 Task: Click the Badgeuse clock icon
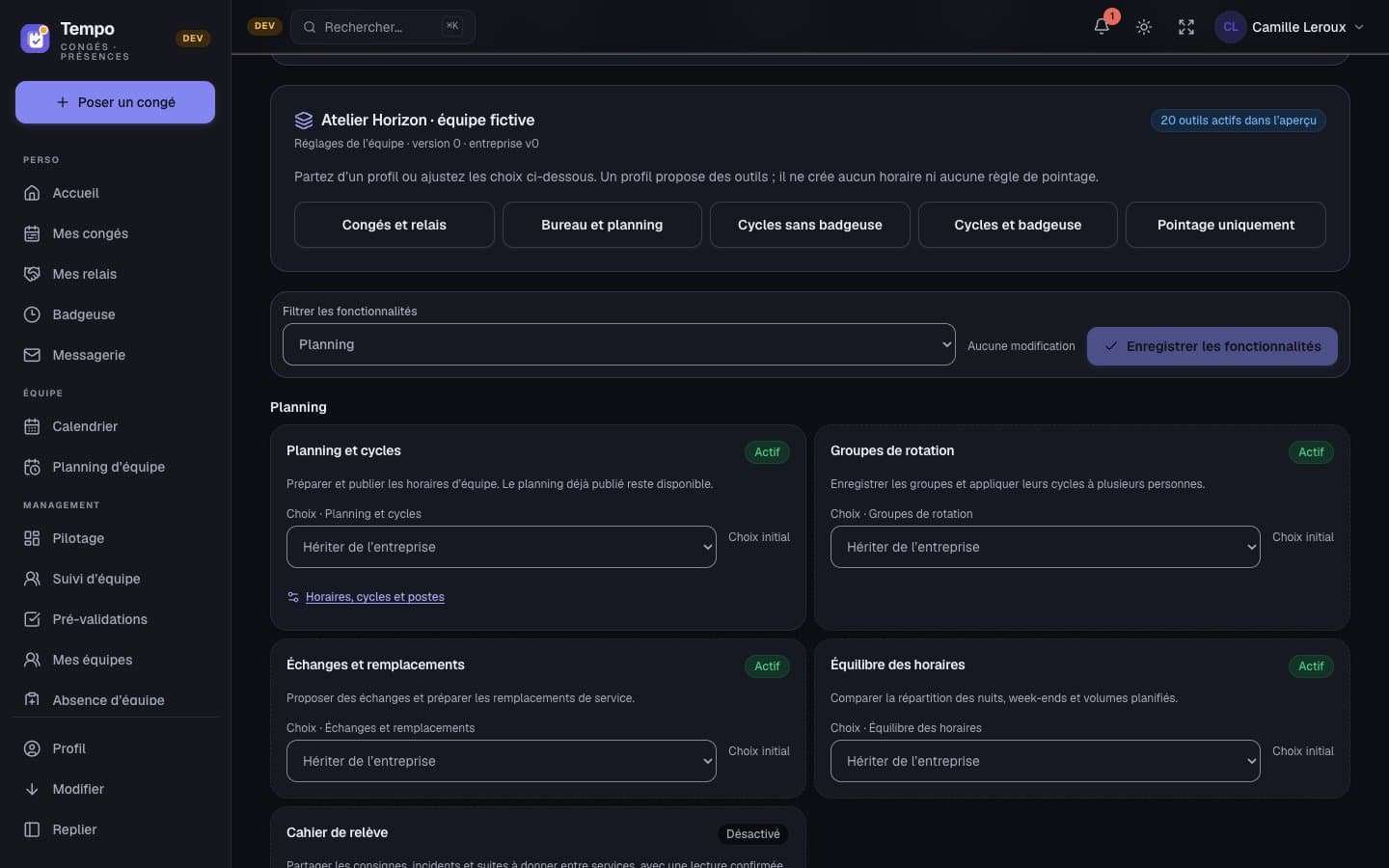pos(32,314)
